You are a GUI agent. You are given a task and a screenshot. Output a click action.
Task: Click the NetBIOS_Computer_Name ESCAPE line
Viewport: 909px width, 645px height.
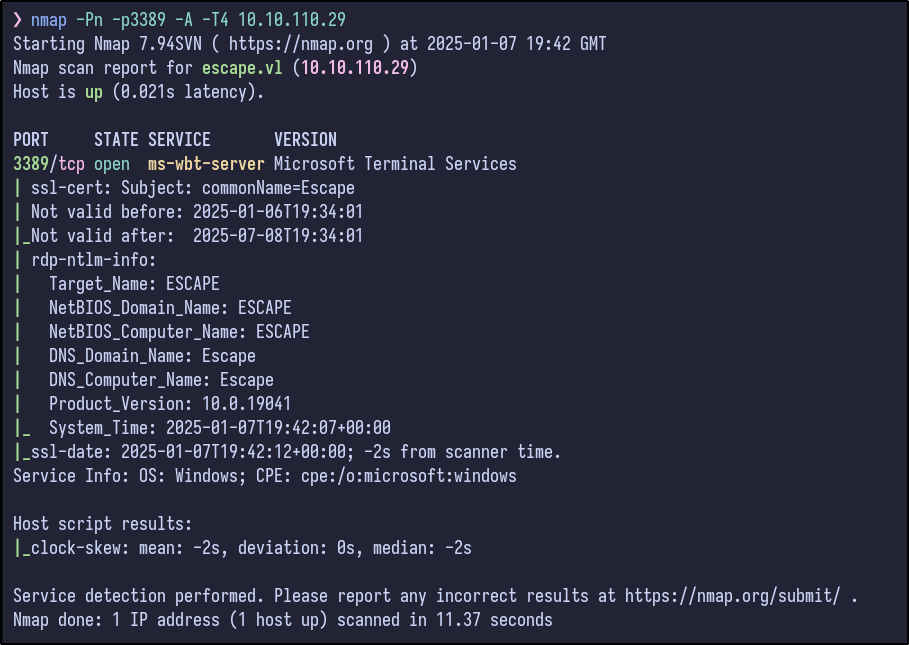(179, 332)
